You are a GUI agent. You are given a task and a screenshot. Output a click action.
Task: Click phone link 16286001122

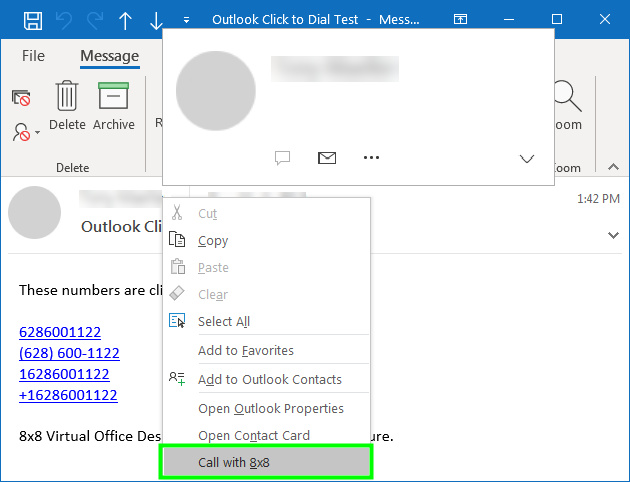(64, 374)
